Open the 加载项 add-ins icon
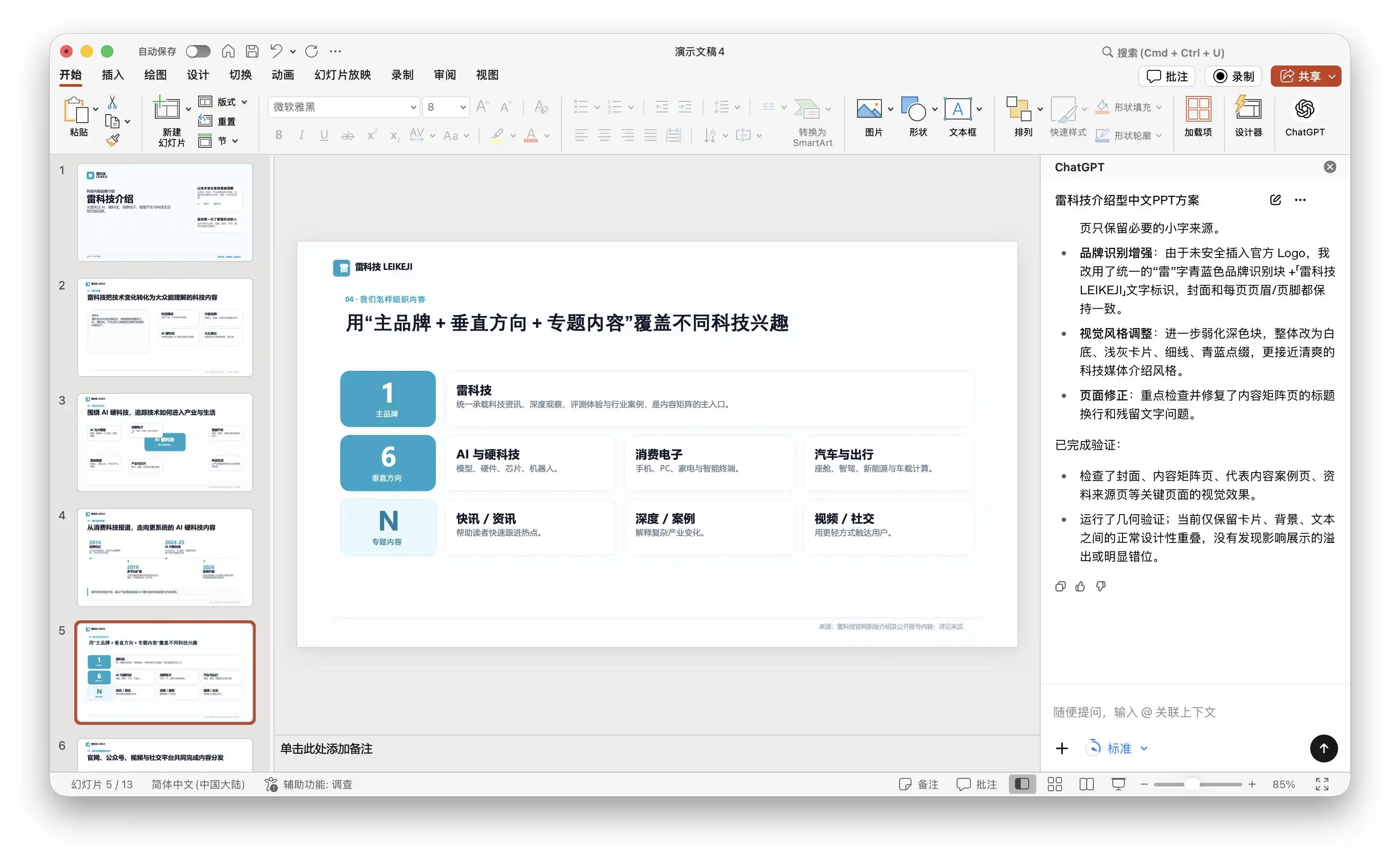The image size is (1400, 862). coord(1198,109)
